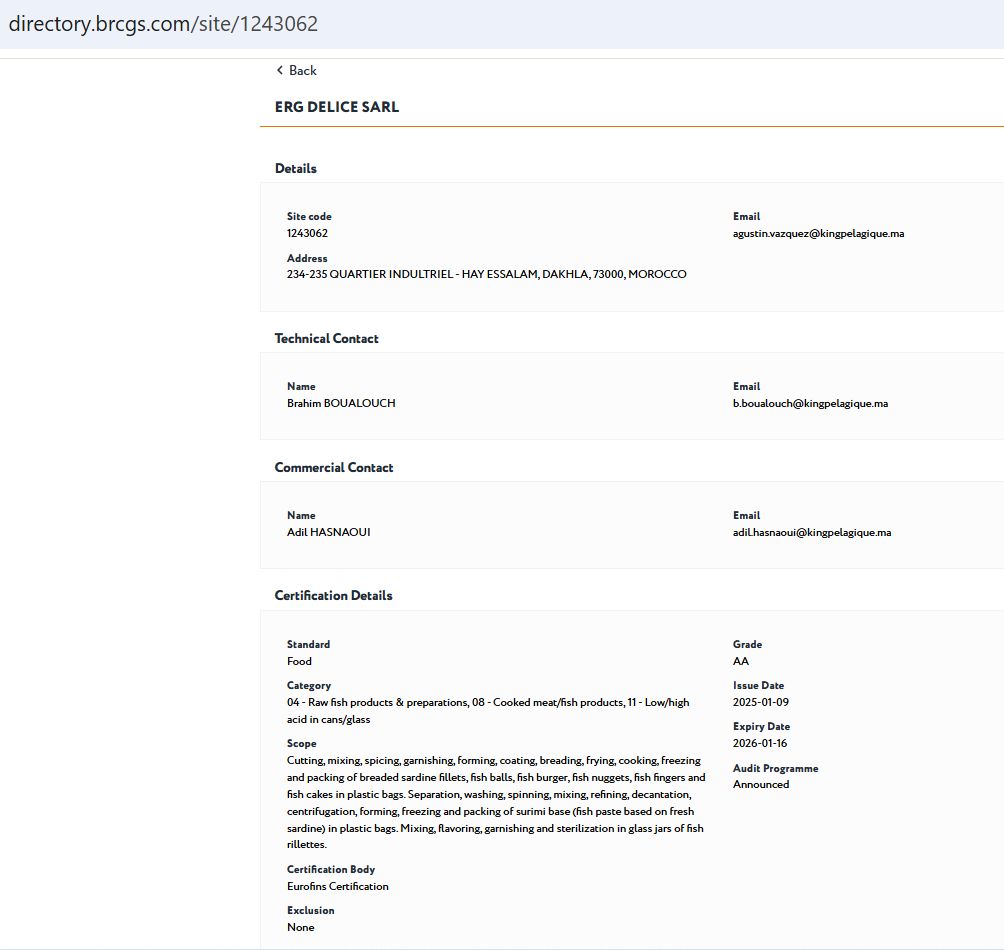Click the browser address bar URL
Screen dimensions: 1004x950
163,24
